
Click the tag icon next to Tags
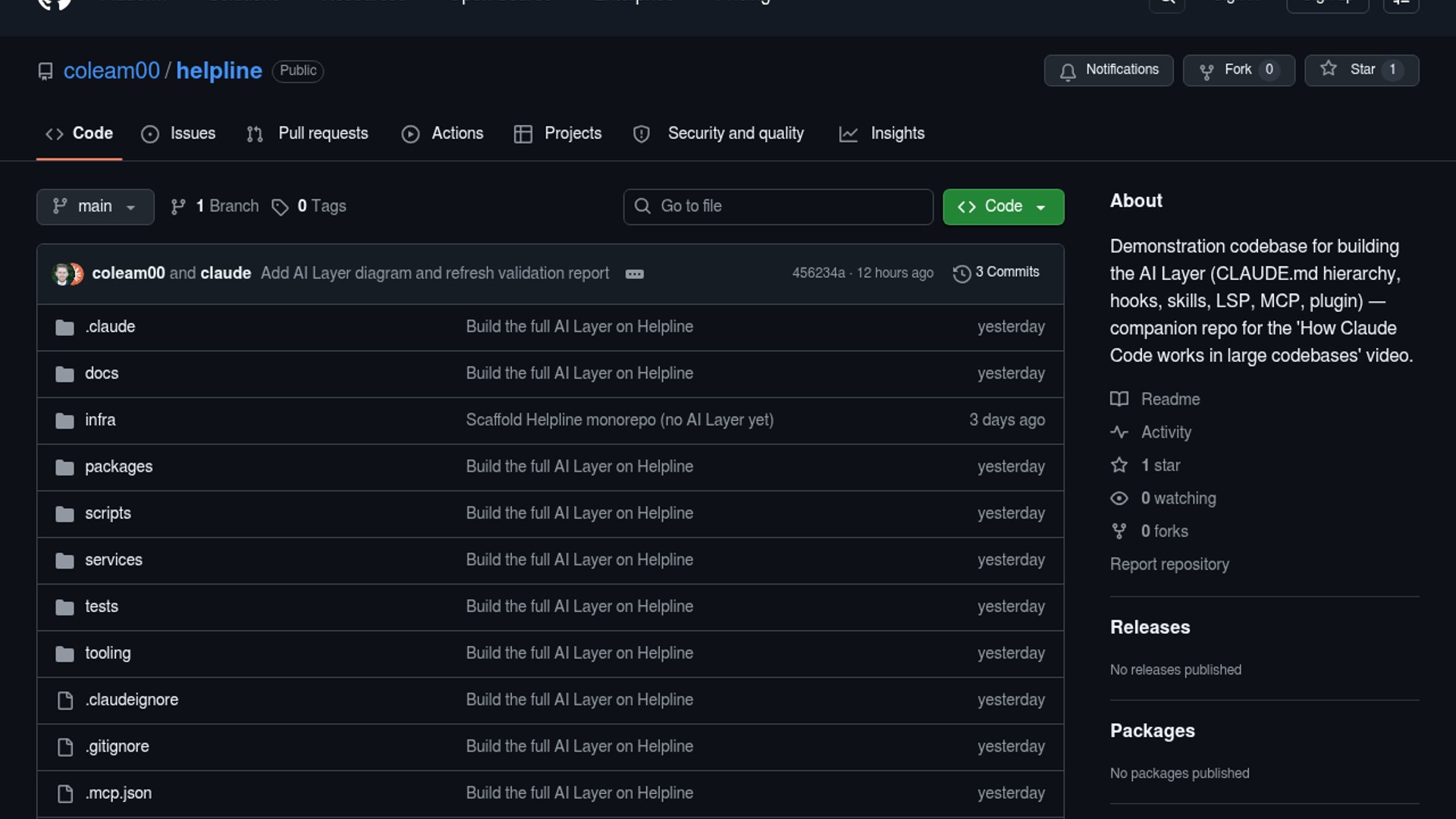(280, 207)
